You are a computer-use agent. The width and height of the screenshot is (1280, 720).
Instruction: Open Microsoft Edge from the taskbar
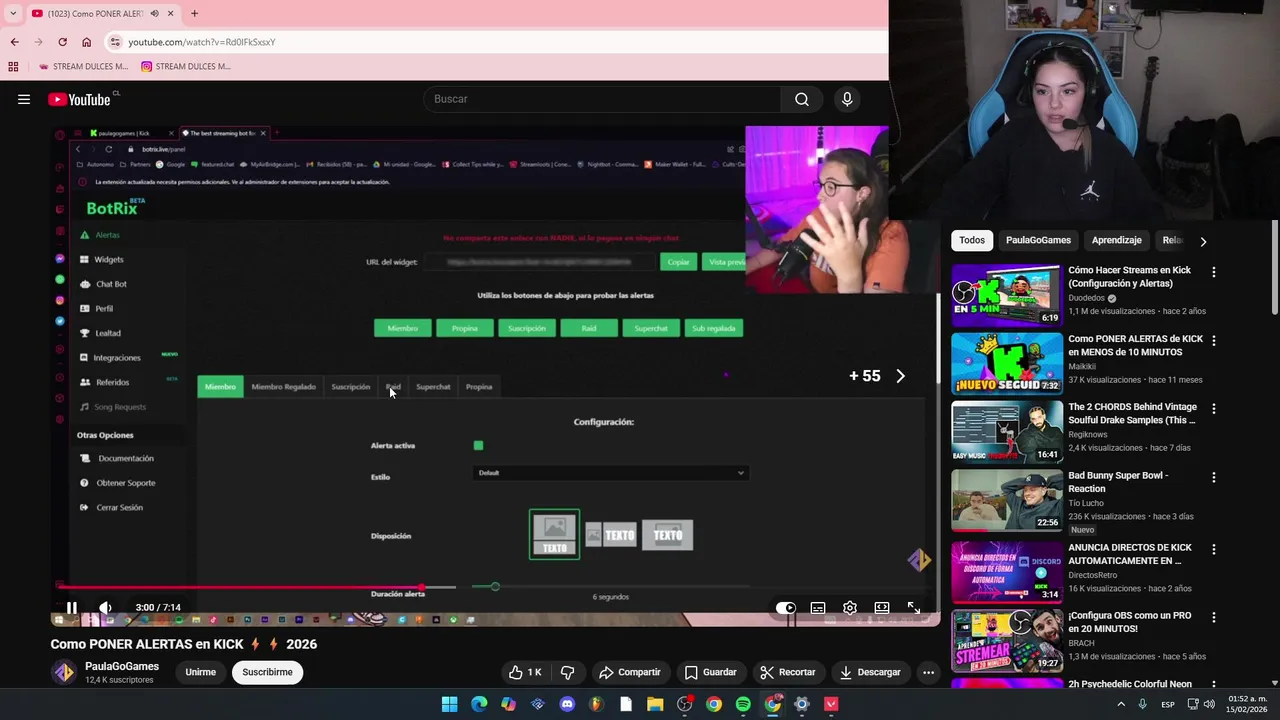tap(479, 704)
